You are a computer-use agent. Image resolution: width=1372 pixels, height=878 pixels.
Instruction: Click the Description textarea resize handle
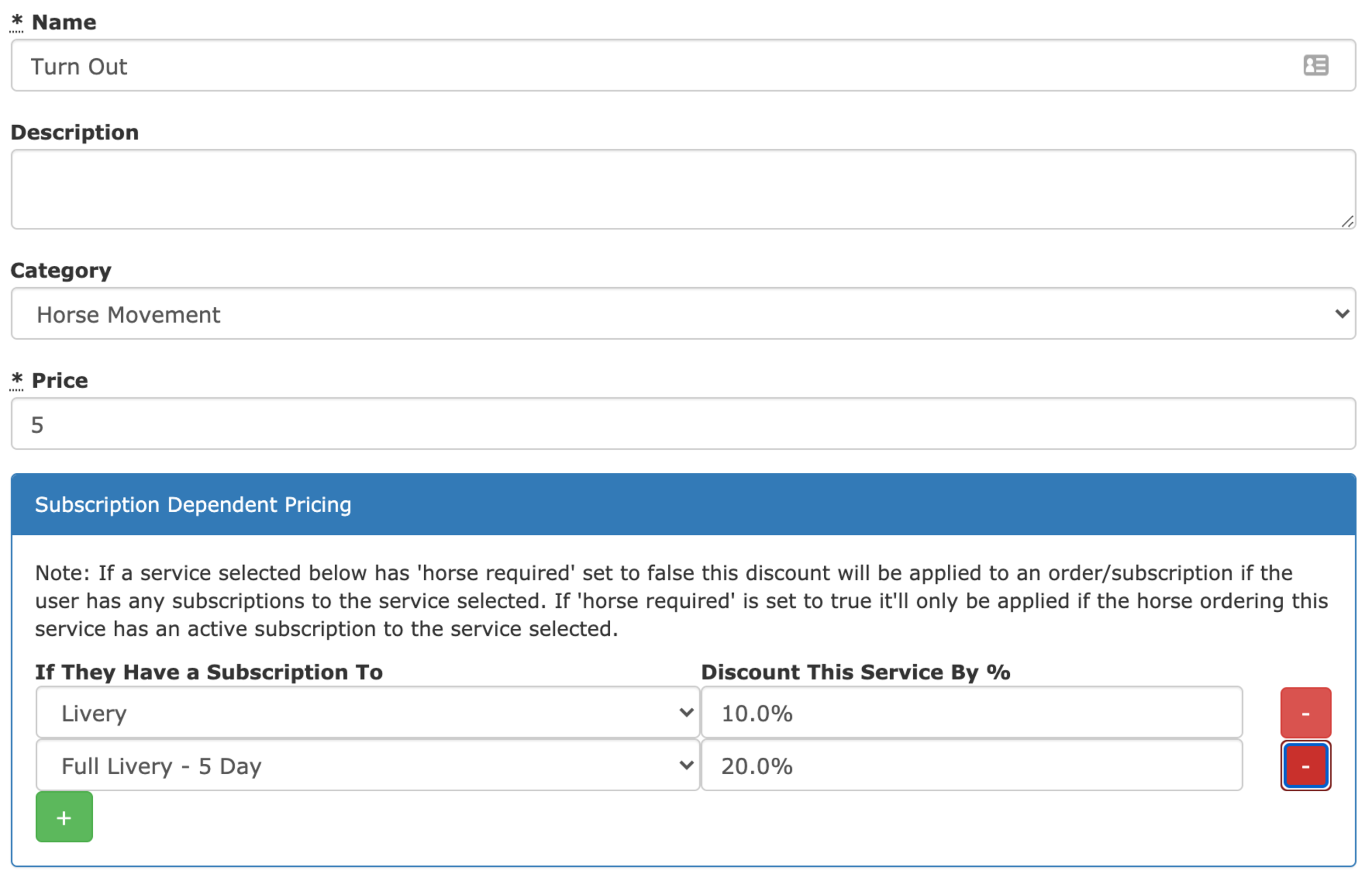click(x=1347, y=221)
